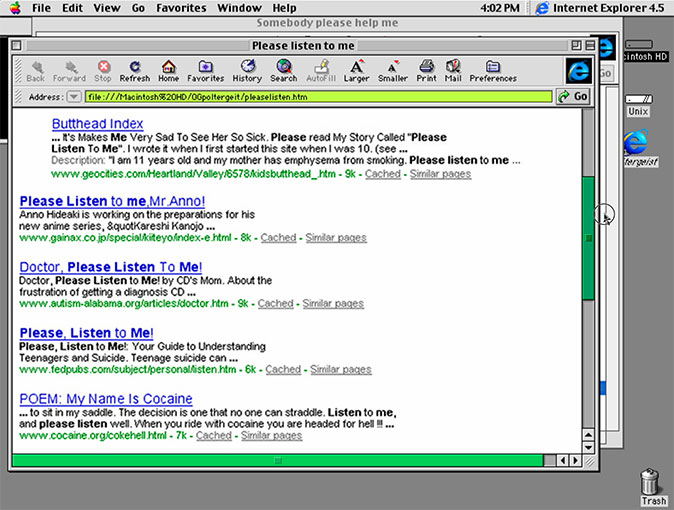Increase text size with Larger icon

(x=356, y=70)
